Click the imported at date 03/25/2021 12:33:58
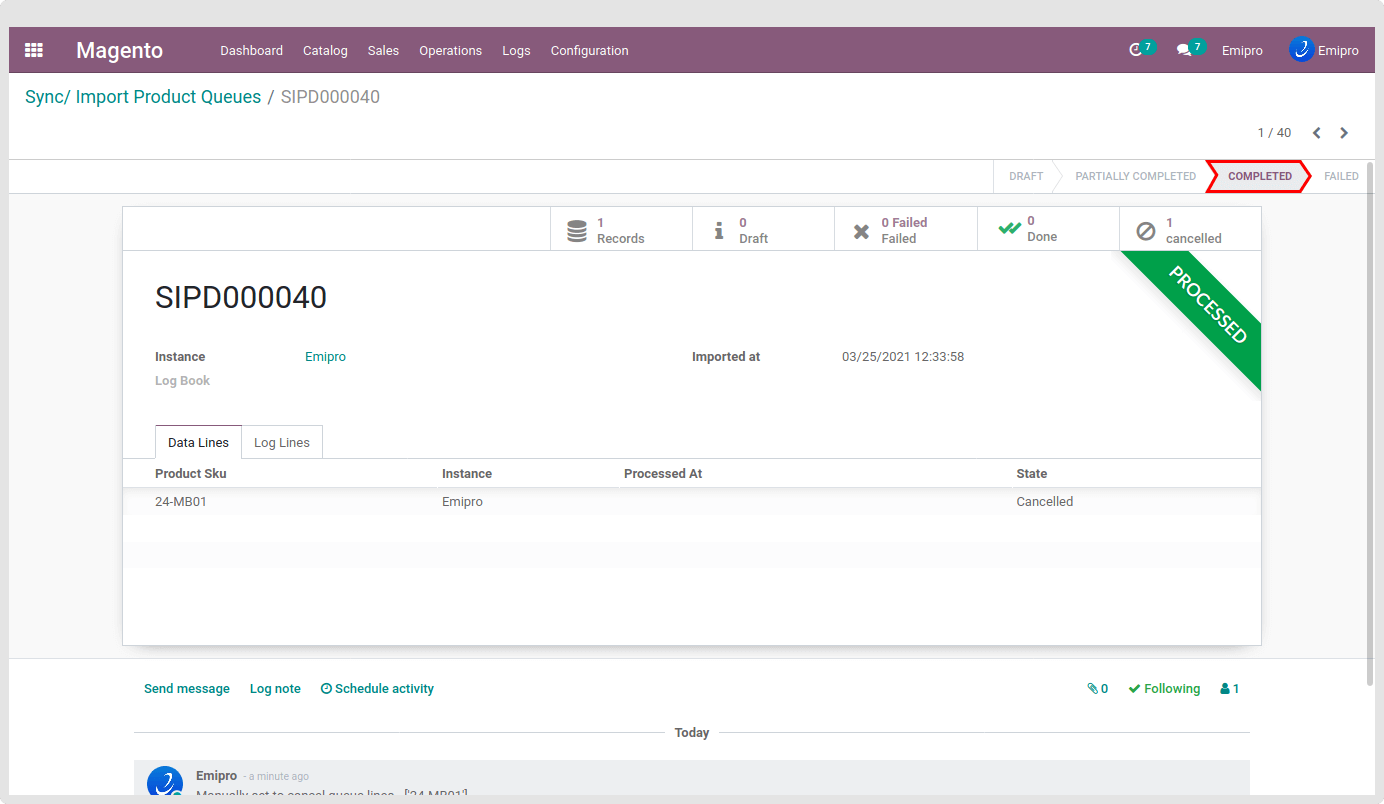This screenshot has height=804, width=1384. [x=903, y=357]
